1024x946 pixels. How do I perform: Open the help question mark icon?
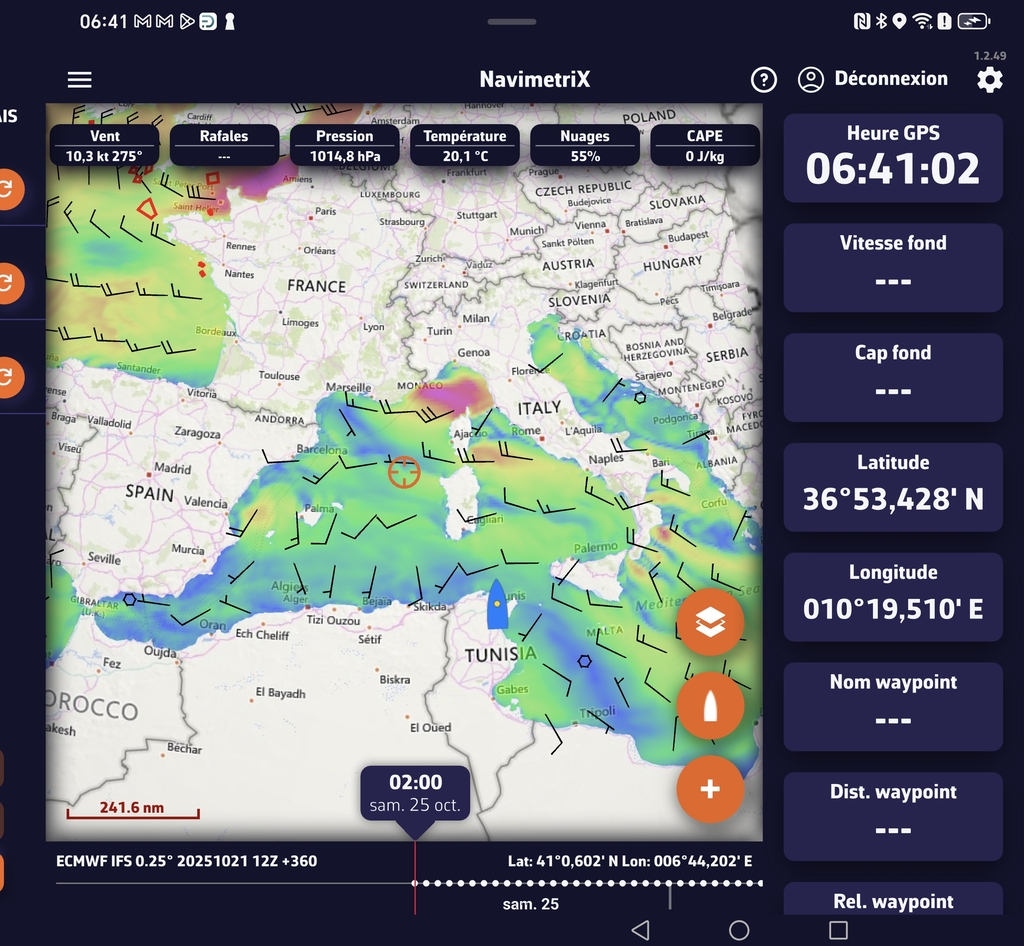point(763,80)
